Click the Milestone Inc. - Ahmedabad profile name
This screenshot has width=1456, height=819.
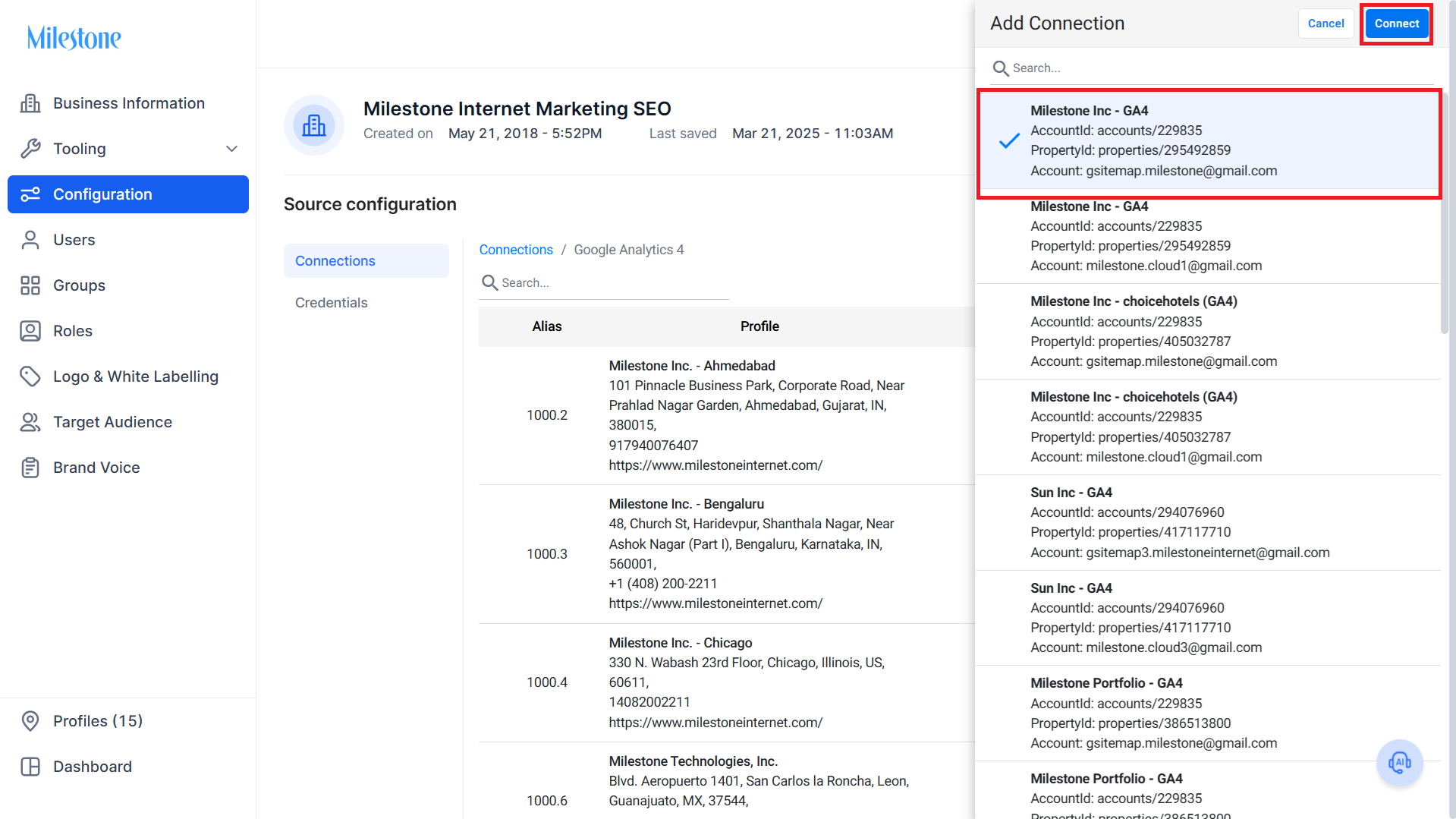[692, 366]
